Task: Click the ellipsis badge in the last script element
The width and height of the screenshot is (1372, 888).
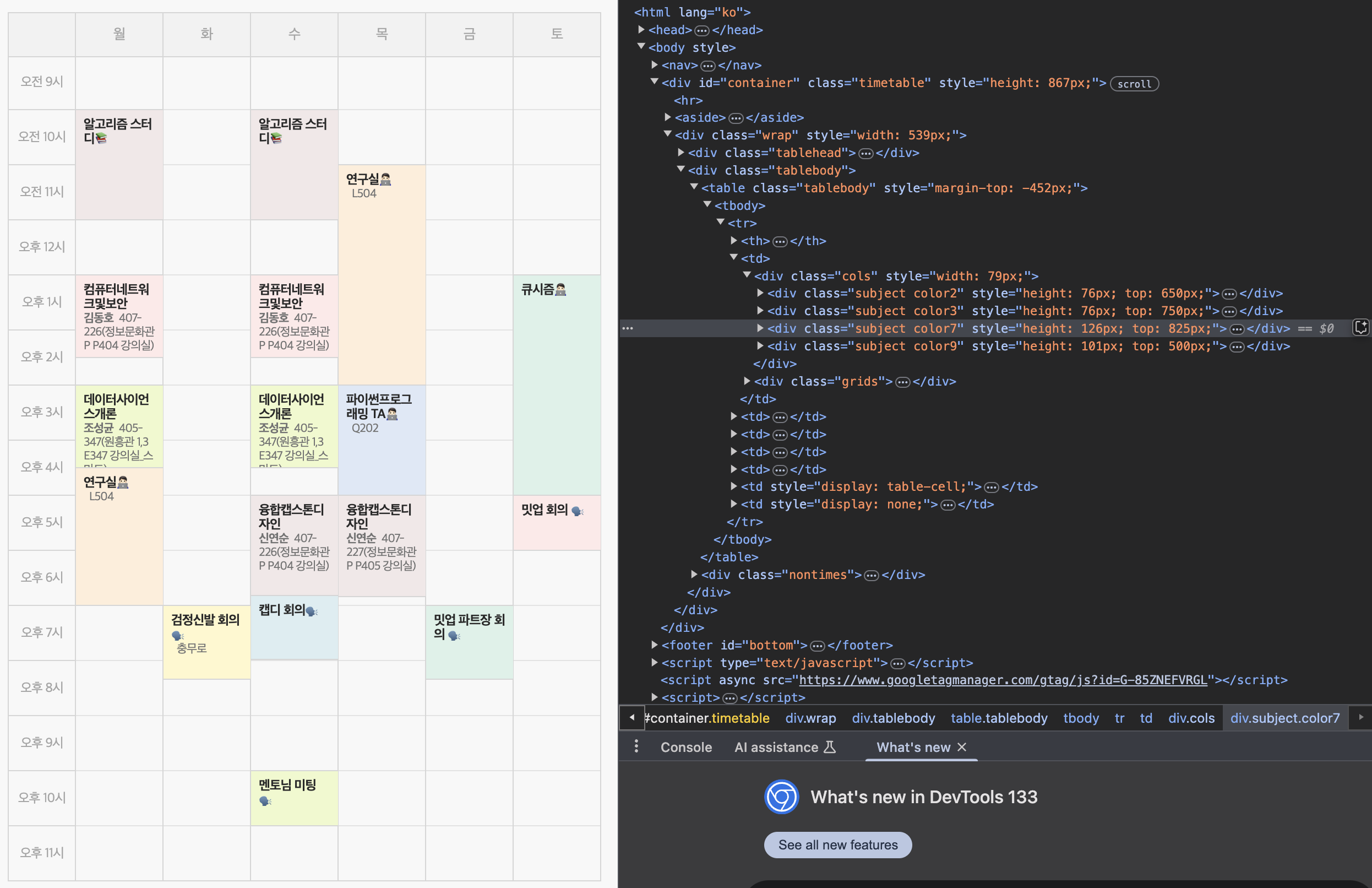Action: tap(729, 699)
